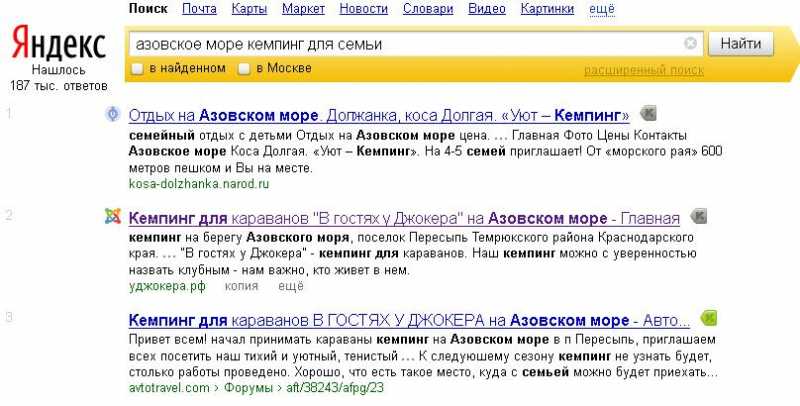Open the Картинки service
The width and height of the screenshot is (800, 406).
547,9
